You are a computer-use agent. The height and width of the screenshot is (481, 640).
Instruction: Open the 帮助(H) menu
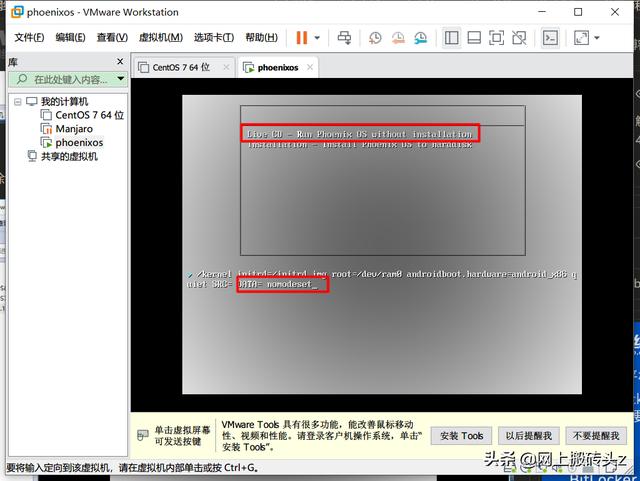coord(262,38)
